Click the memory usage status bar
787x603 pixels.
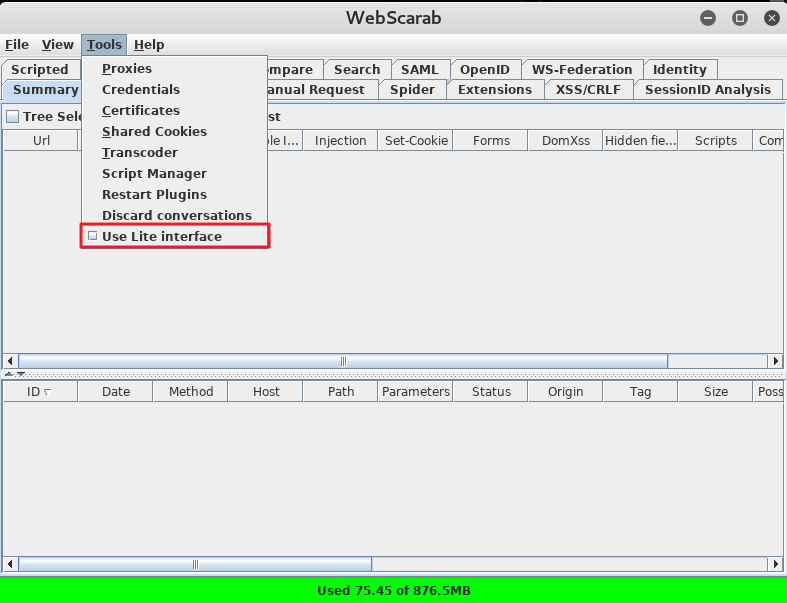[x=394, y=590]
